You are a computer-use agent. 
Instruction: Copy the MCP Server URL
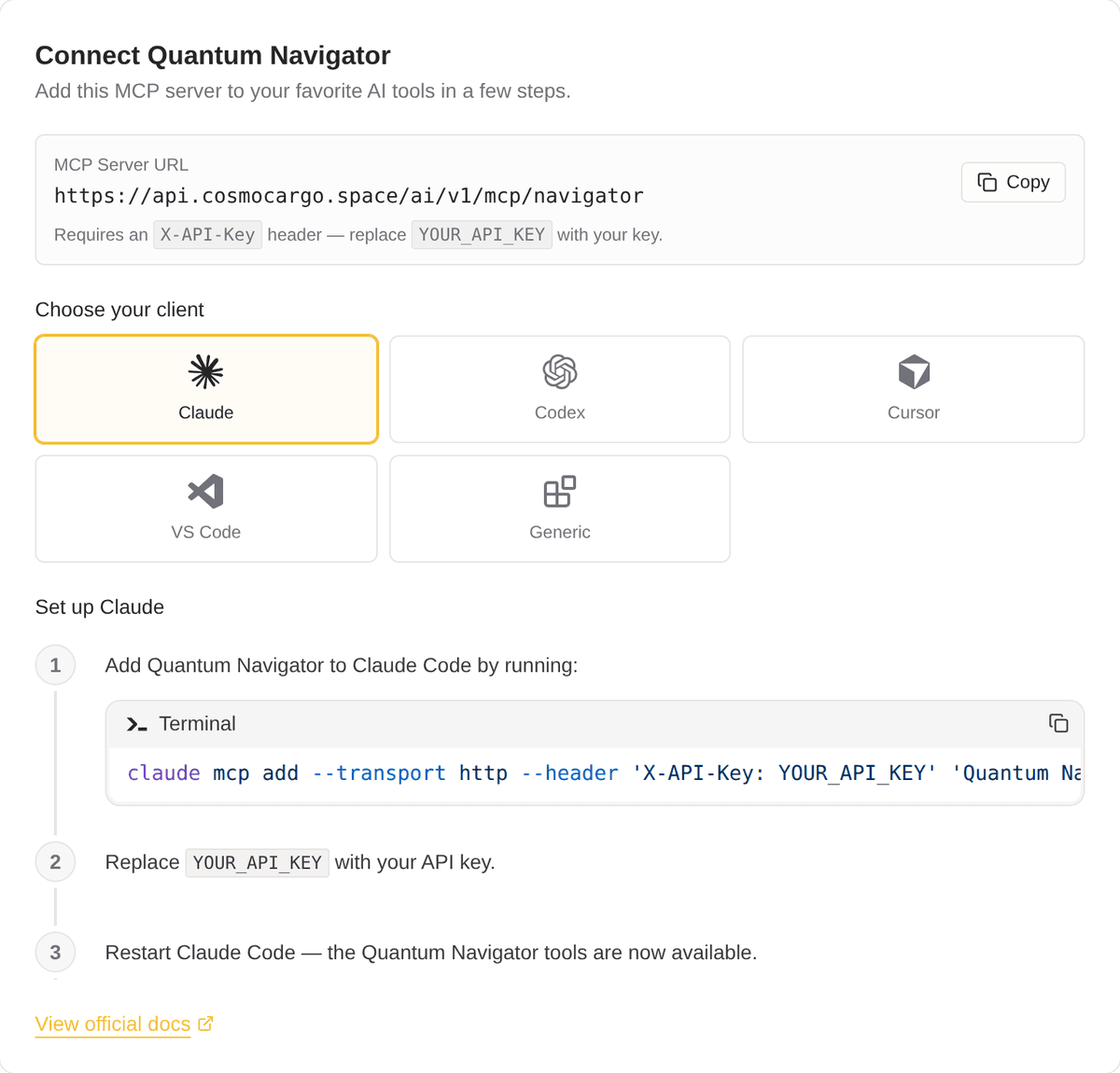tap(1013, 182)
